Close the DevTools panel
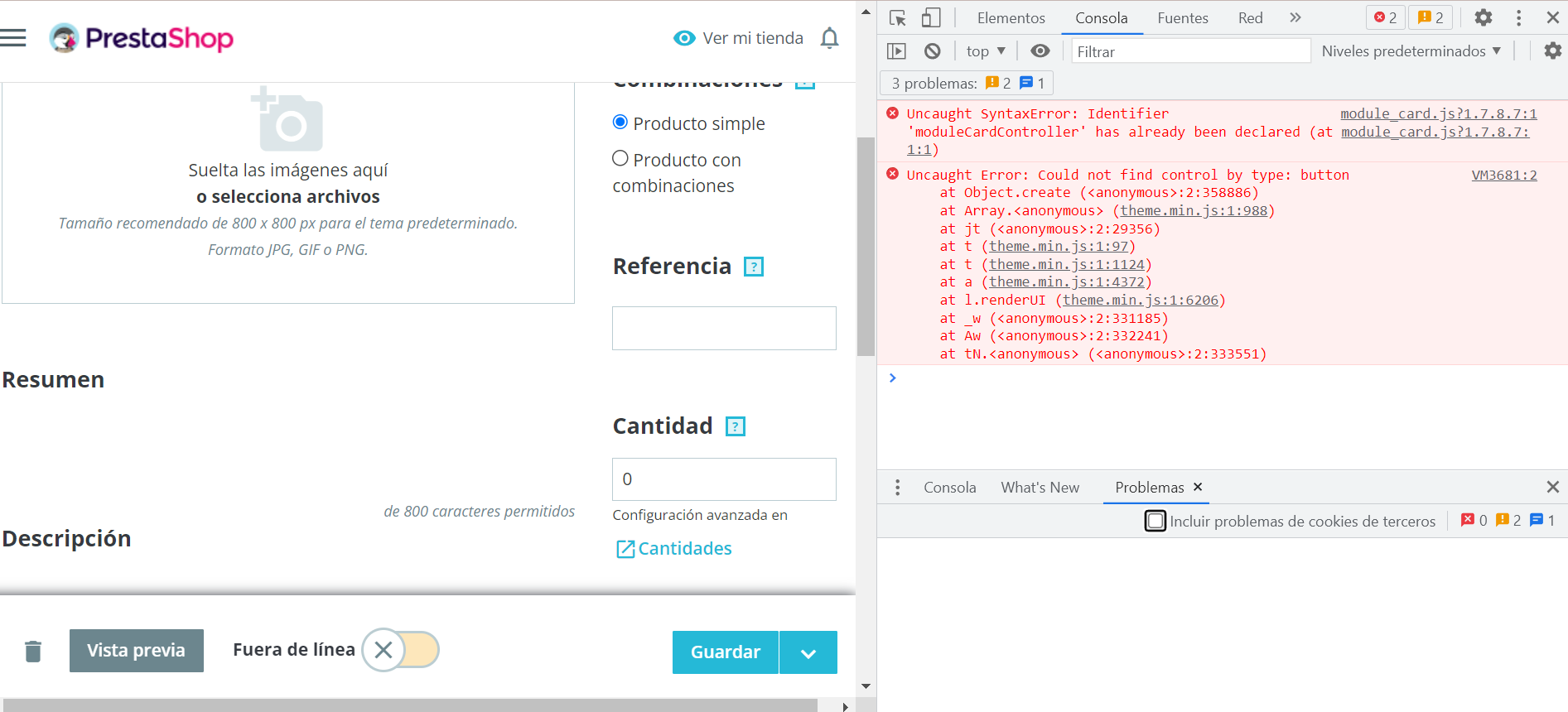This screenshot has height=712, width=1568. (x=1553, y=17)
